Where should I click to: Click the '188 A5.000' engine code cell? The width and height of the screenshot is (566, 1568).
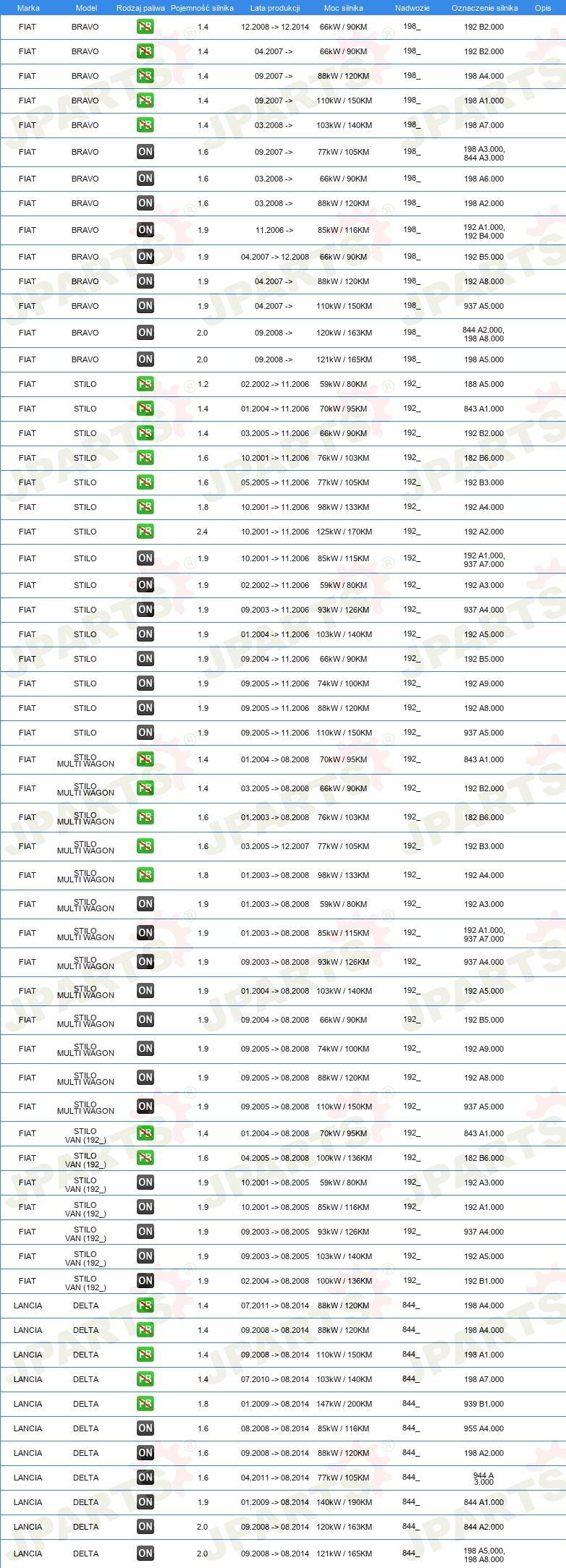tap(484, 384)
